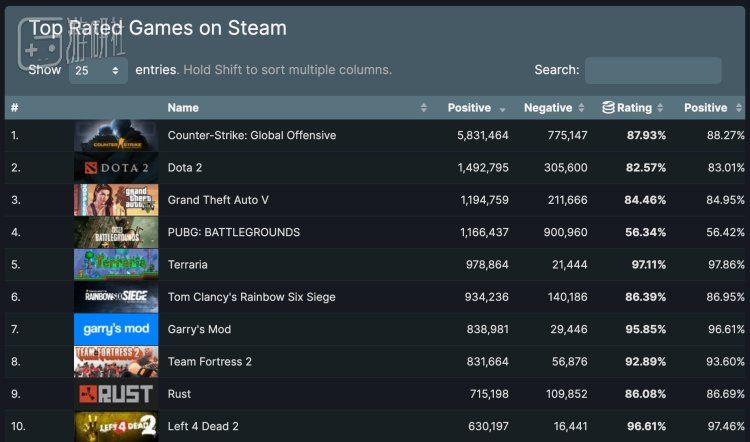750x442 pixels.
Task: Sort by the Name column header
Action: [x=183, y=108]
